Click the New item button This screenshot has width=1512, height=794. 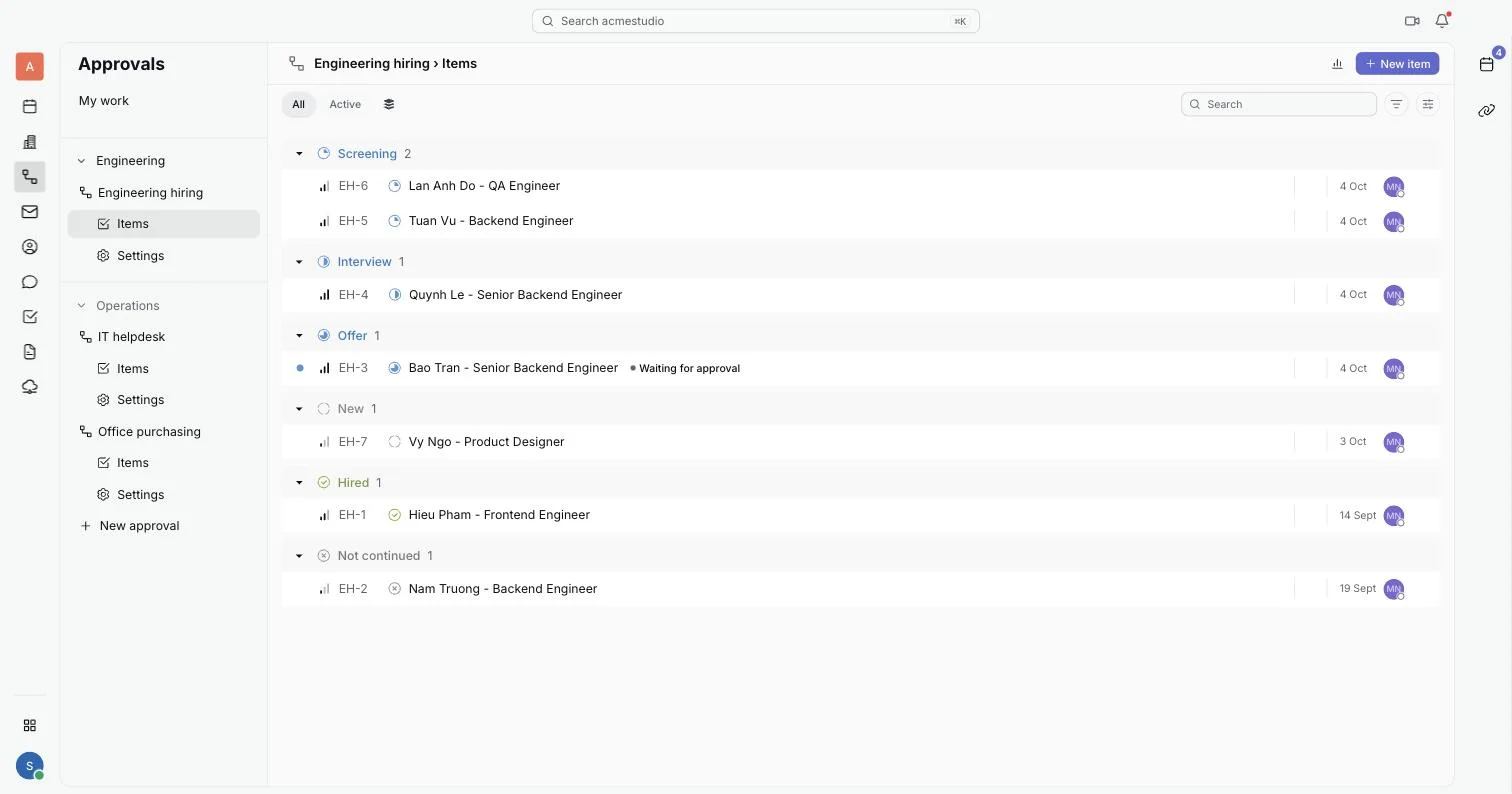click(1397, 64)
